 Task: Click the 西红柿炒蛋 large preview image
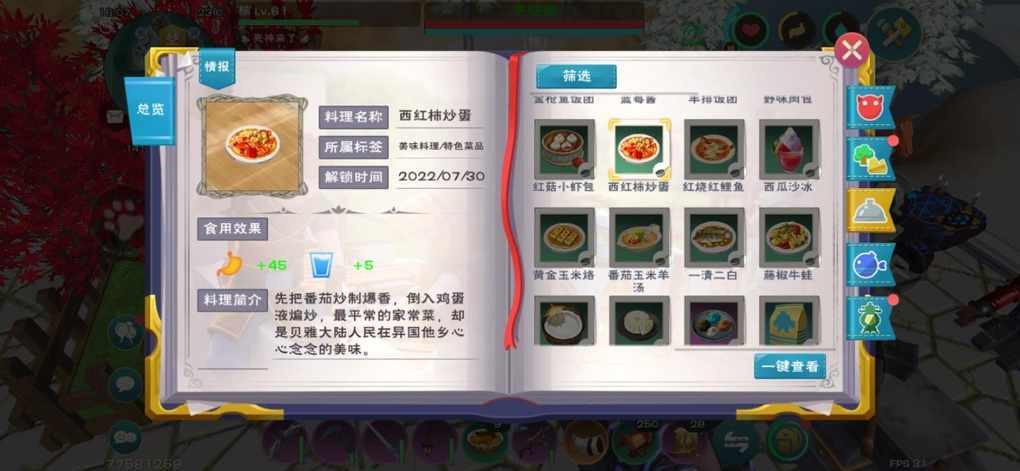tap(252, 145)
